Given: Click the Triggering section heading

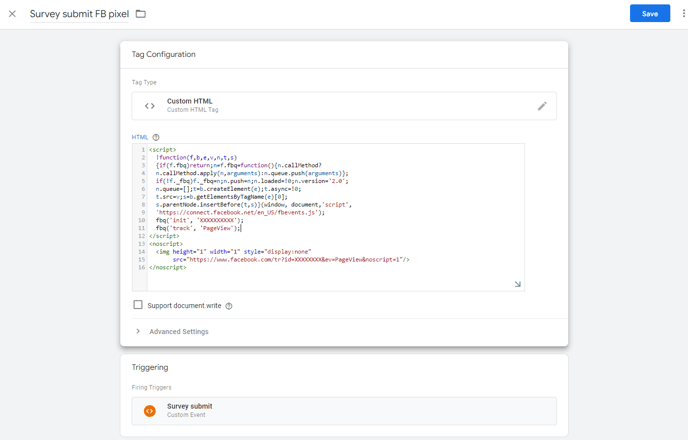Looking at the screenshot, I should [150, 367].
